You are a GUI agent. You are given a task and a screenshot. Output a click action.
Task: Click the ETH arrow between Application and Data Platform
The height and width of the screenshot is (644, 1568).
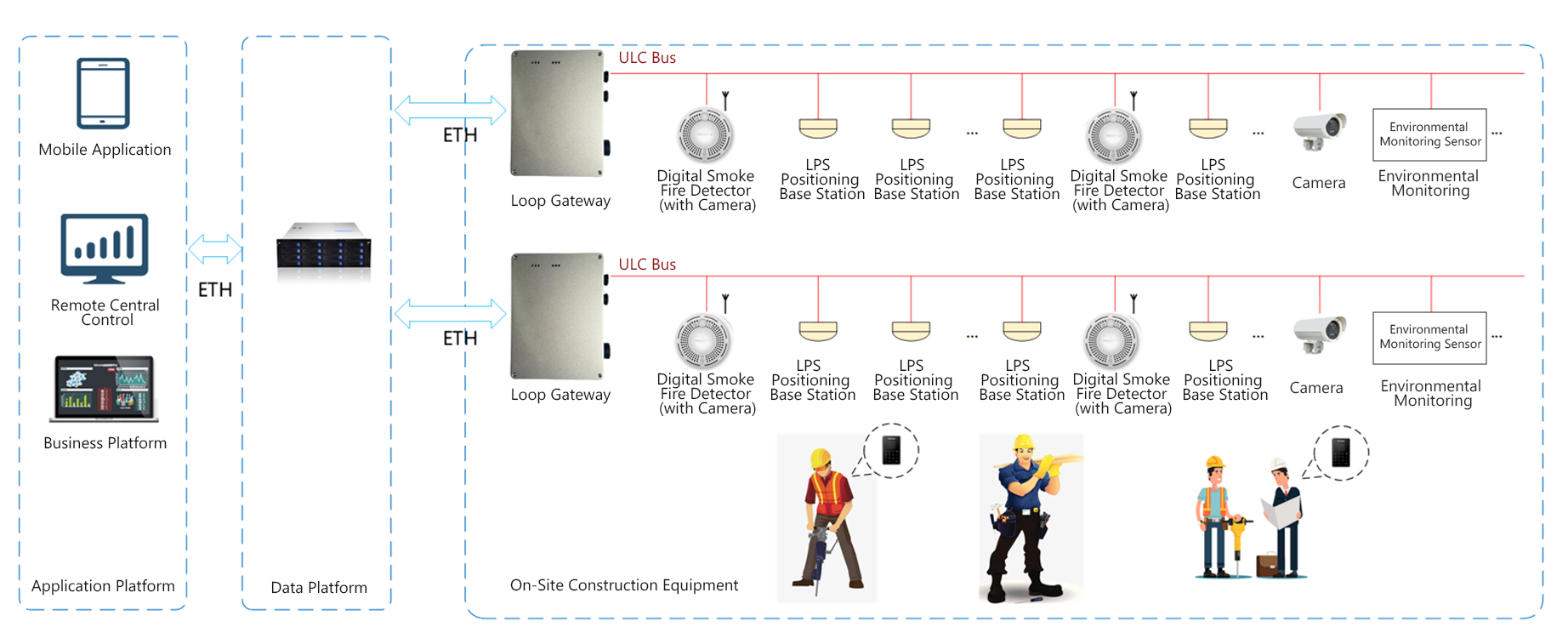point(215,249)
